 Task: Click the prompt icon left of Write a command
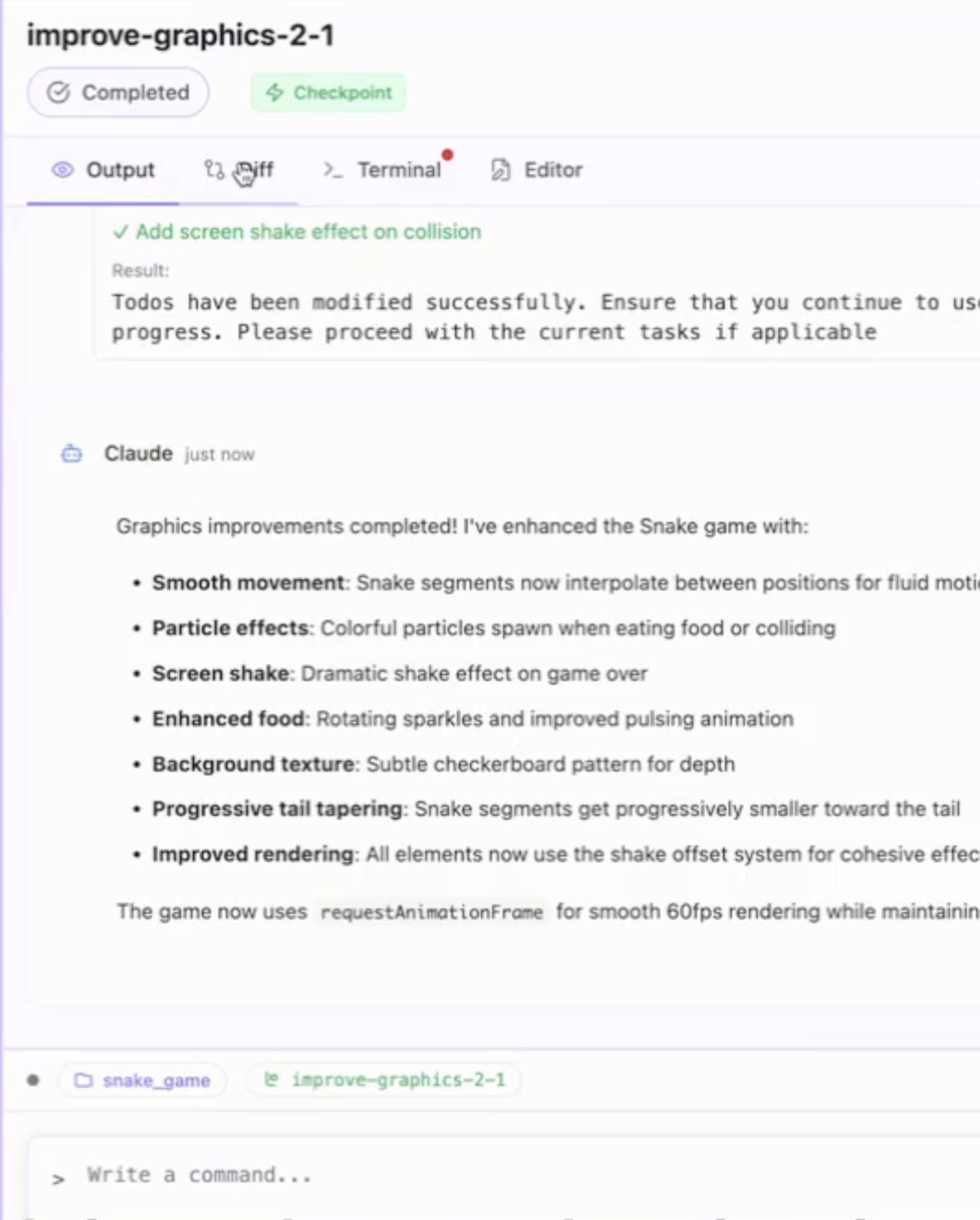pos(59,1178)
